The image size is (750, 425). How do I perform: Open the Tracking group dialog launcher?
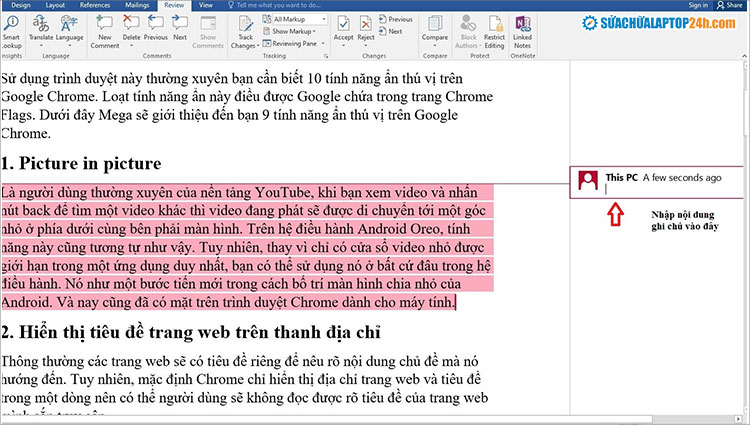[326, 56]
